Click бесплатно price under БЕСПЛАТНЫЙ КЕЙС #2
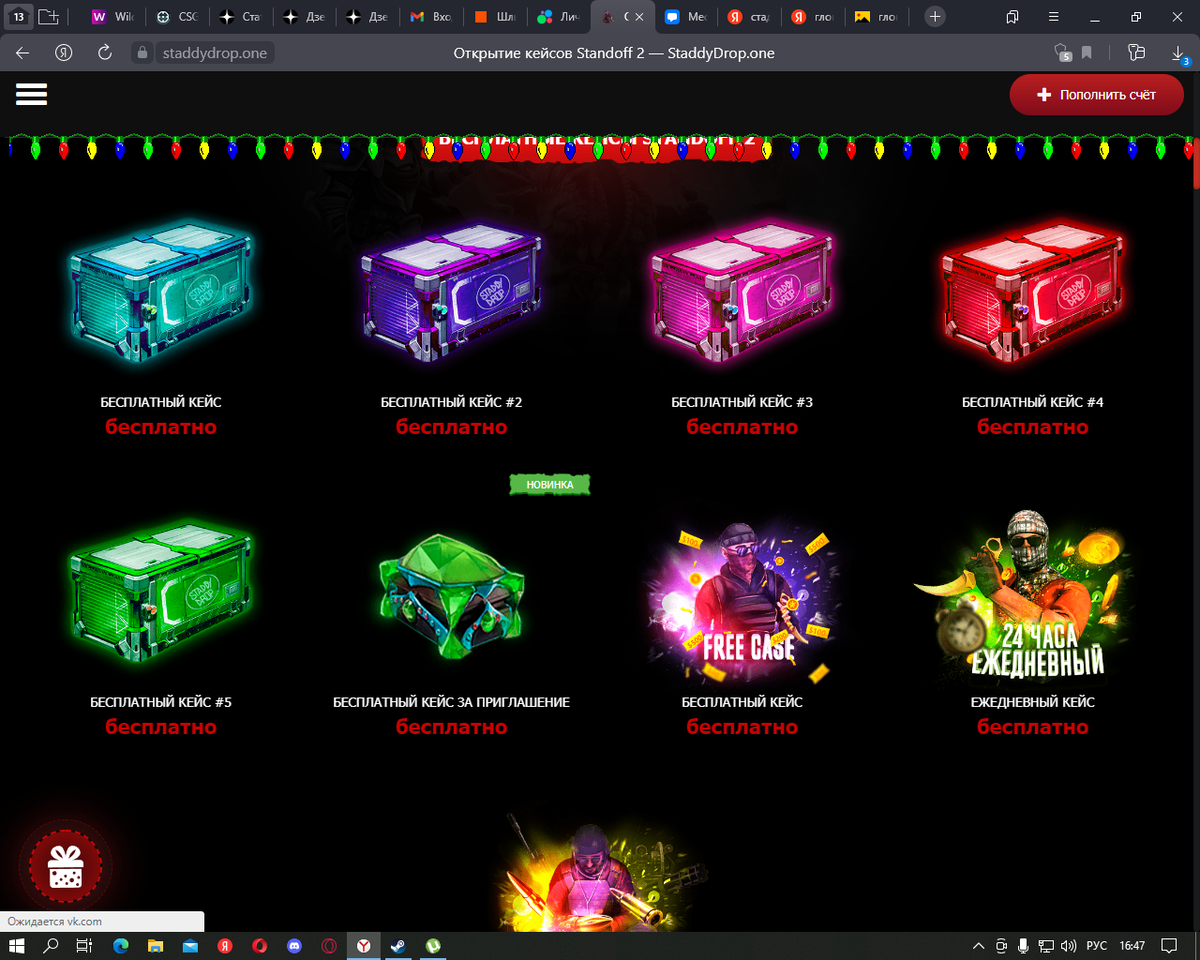Viewport: 1200px width, 960px height. tap(451, 427)
